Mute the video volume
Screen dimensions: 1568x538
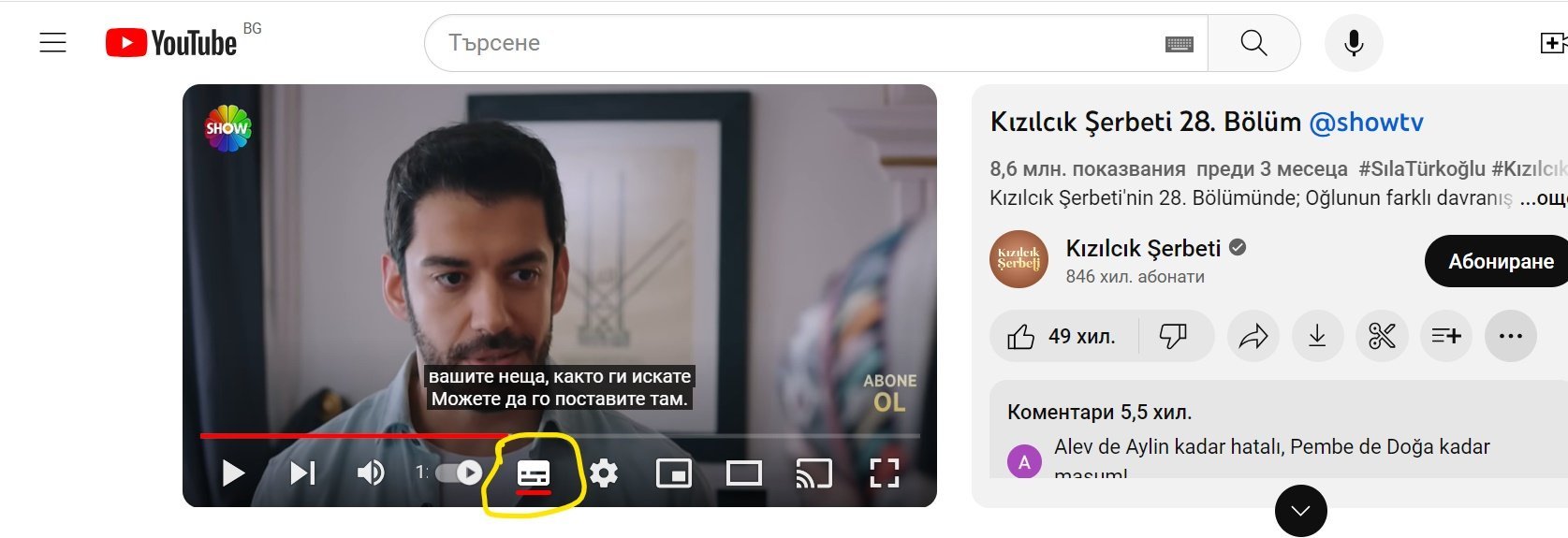[x=371, y=473]
